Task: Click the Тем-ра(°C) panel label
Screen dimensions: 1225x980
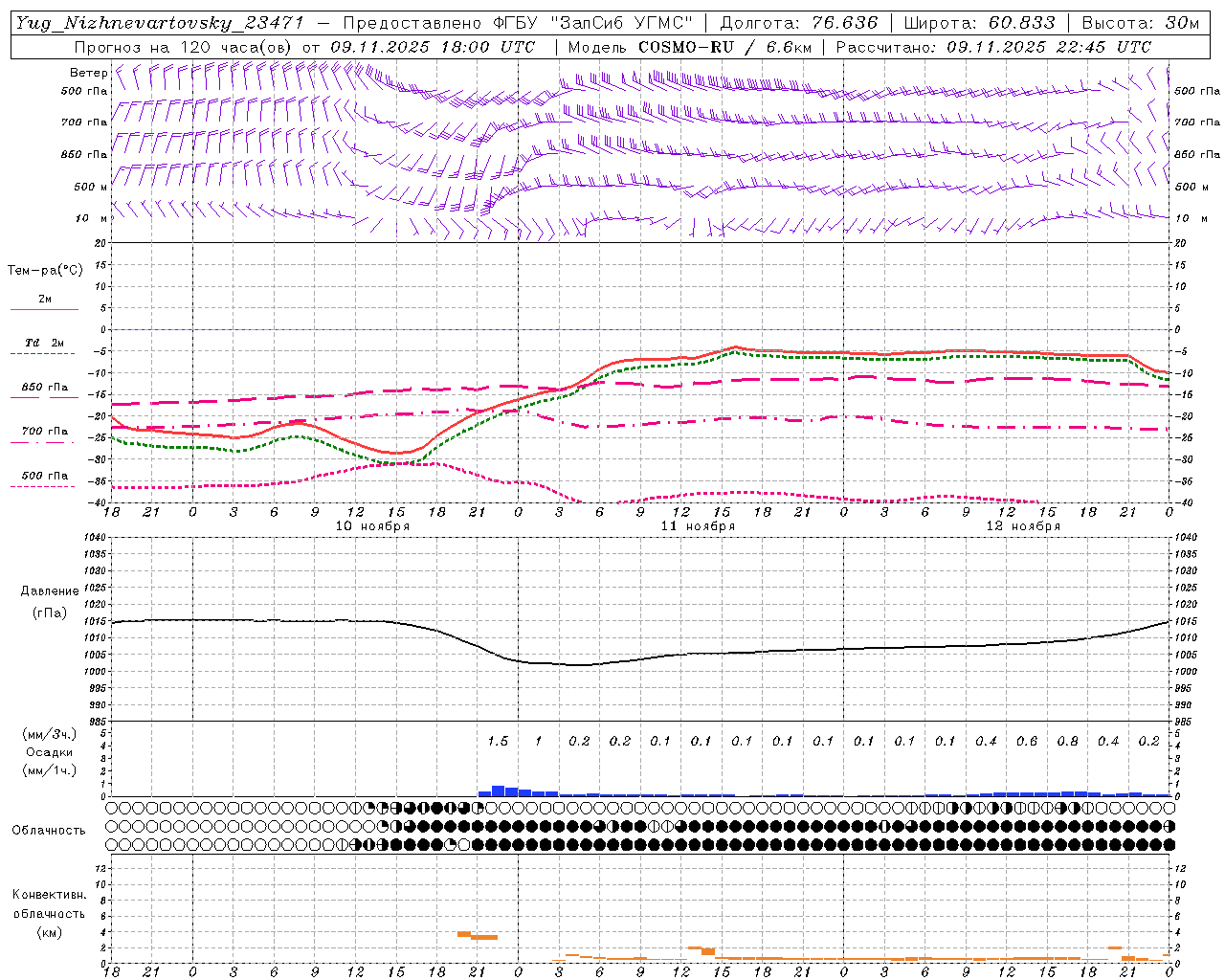Action: click(45, 271)
